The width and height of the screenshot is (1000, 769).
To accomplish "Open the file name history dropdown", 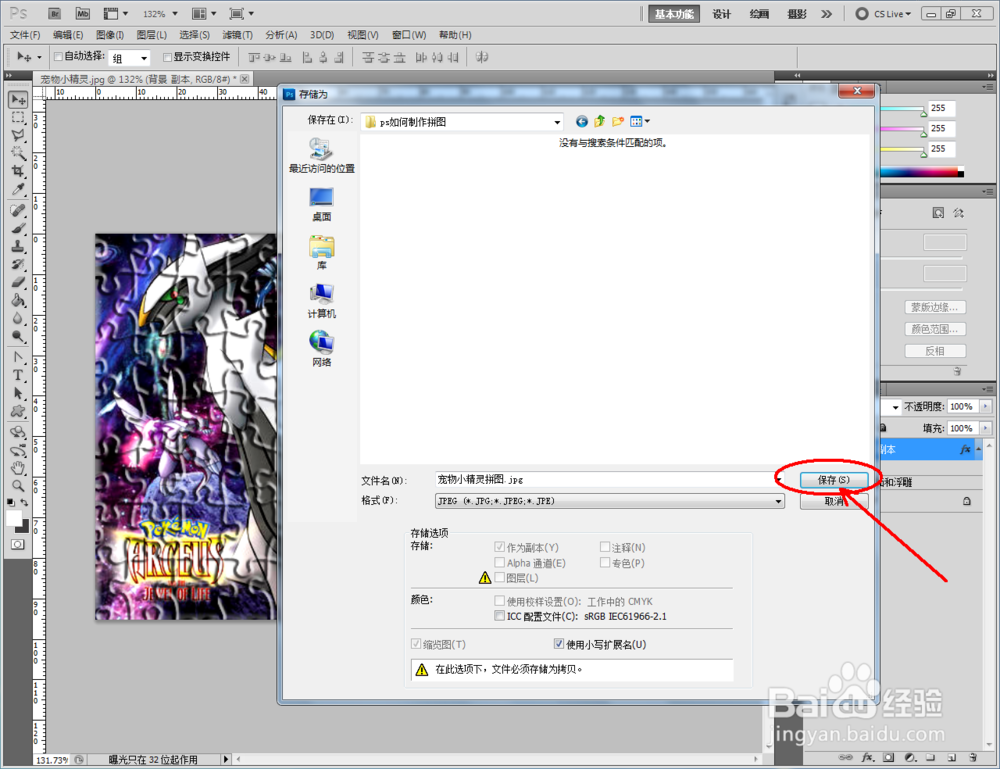I will click(779, 480).
